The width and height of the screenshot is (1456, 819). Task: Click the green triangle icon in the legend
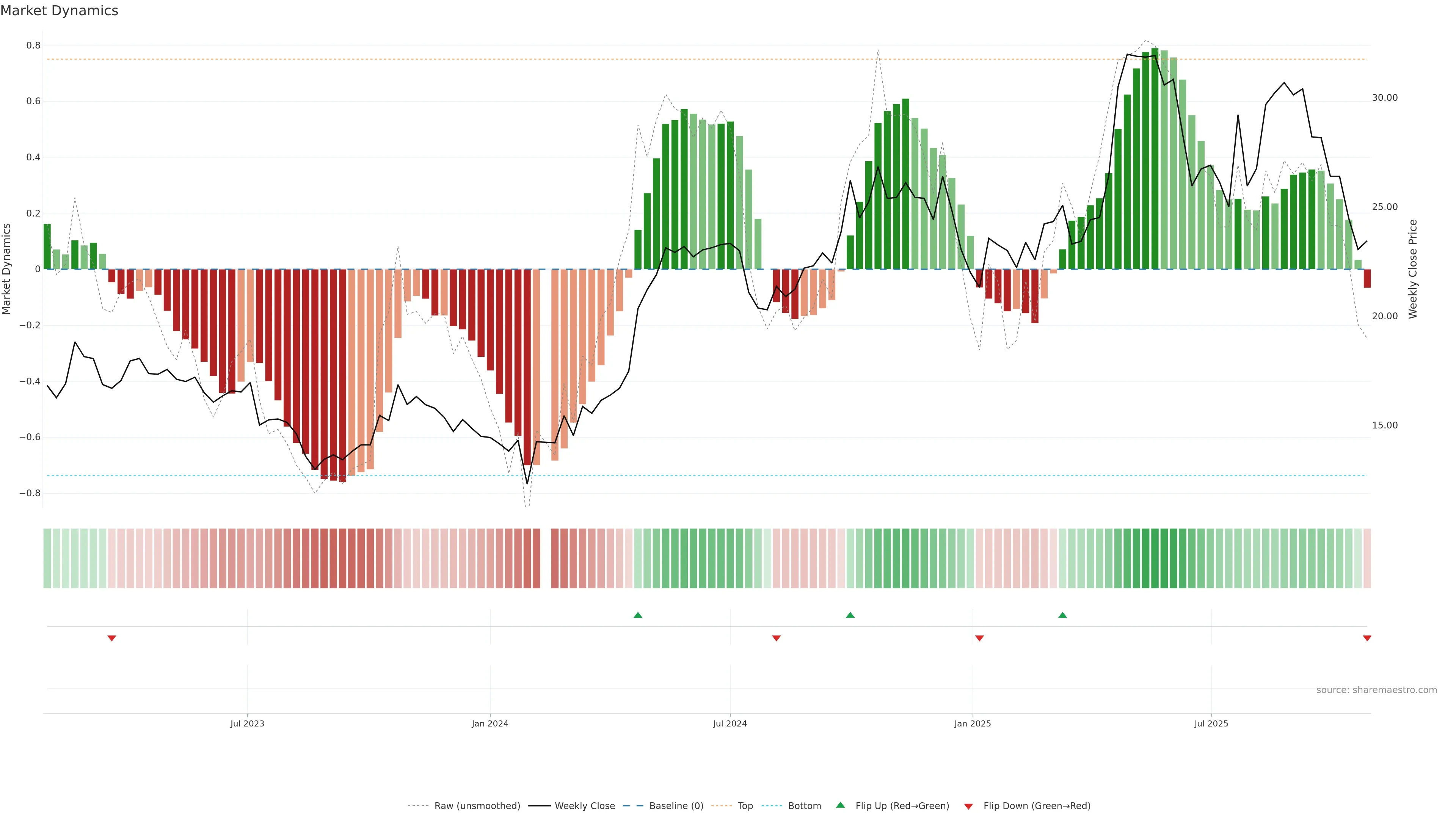click(841, 805)
